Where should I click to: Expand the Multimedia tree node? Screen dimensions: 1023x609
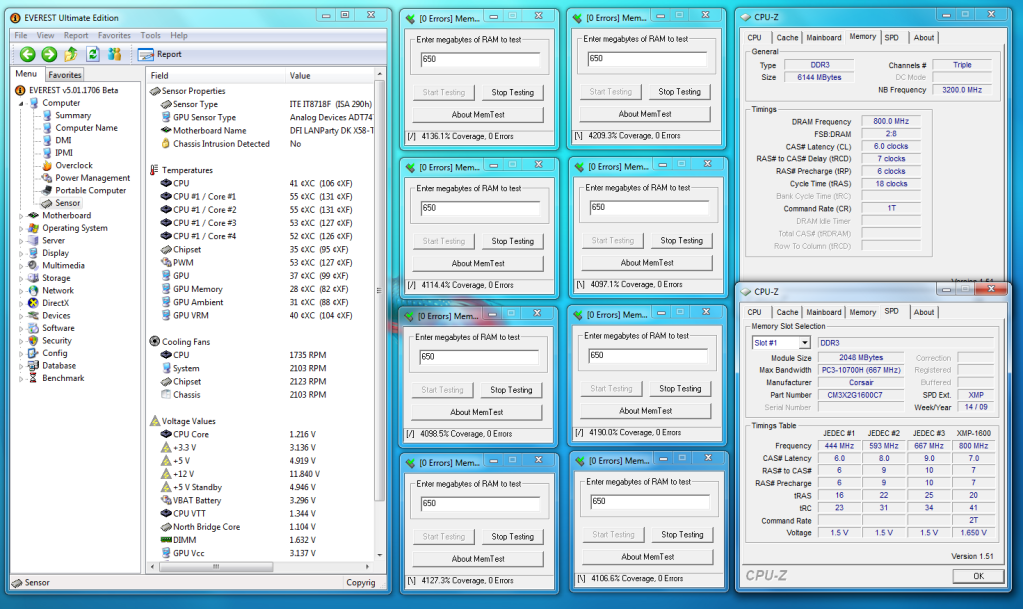(21, 266)
